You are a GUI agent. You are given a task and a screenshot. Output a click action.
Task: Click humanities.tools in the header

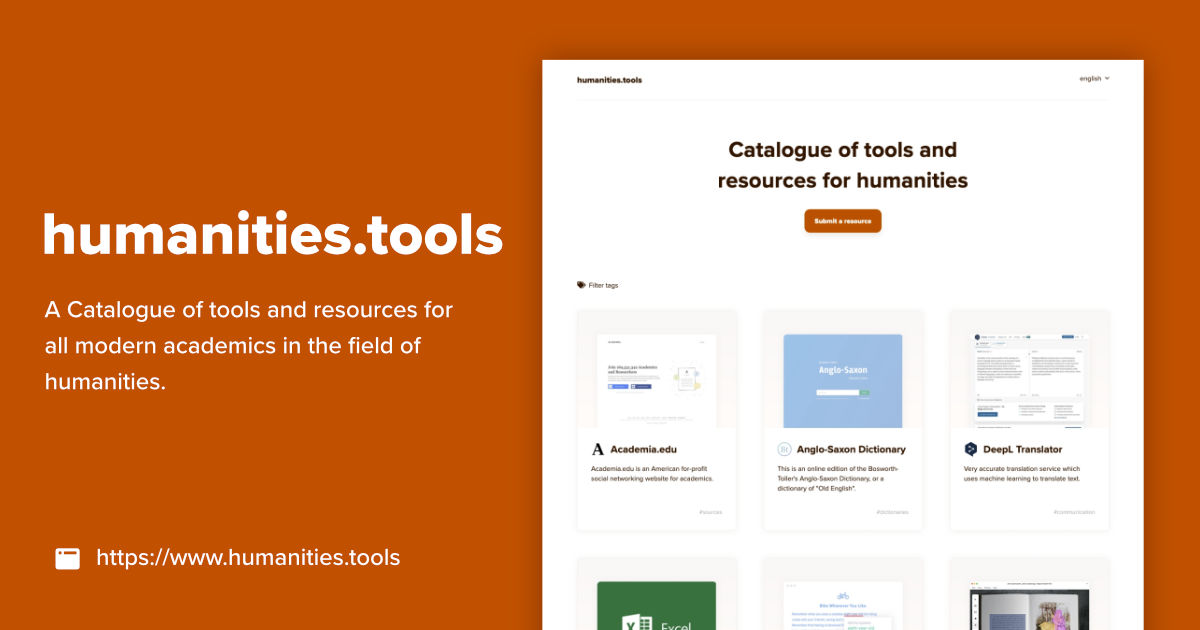click(609, 79)
